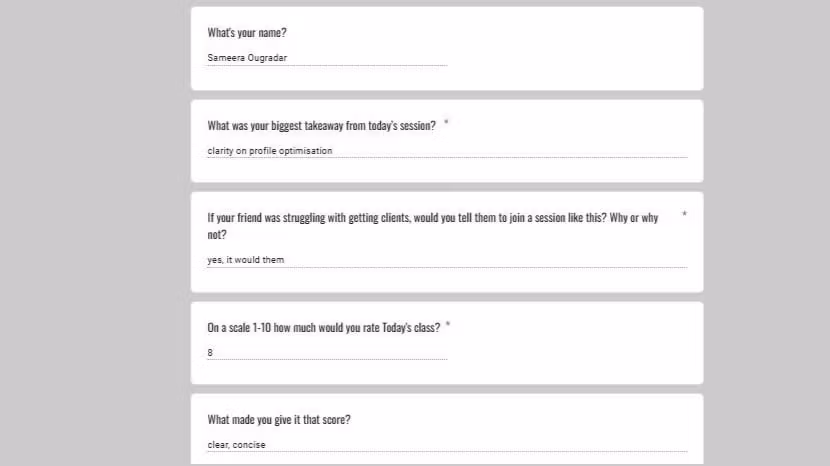Focus the 'clear, concise' answer field
This screenshot has width=830, height=466.
[x=447, y=445]
